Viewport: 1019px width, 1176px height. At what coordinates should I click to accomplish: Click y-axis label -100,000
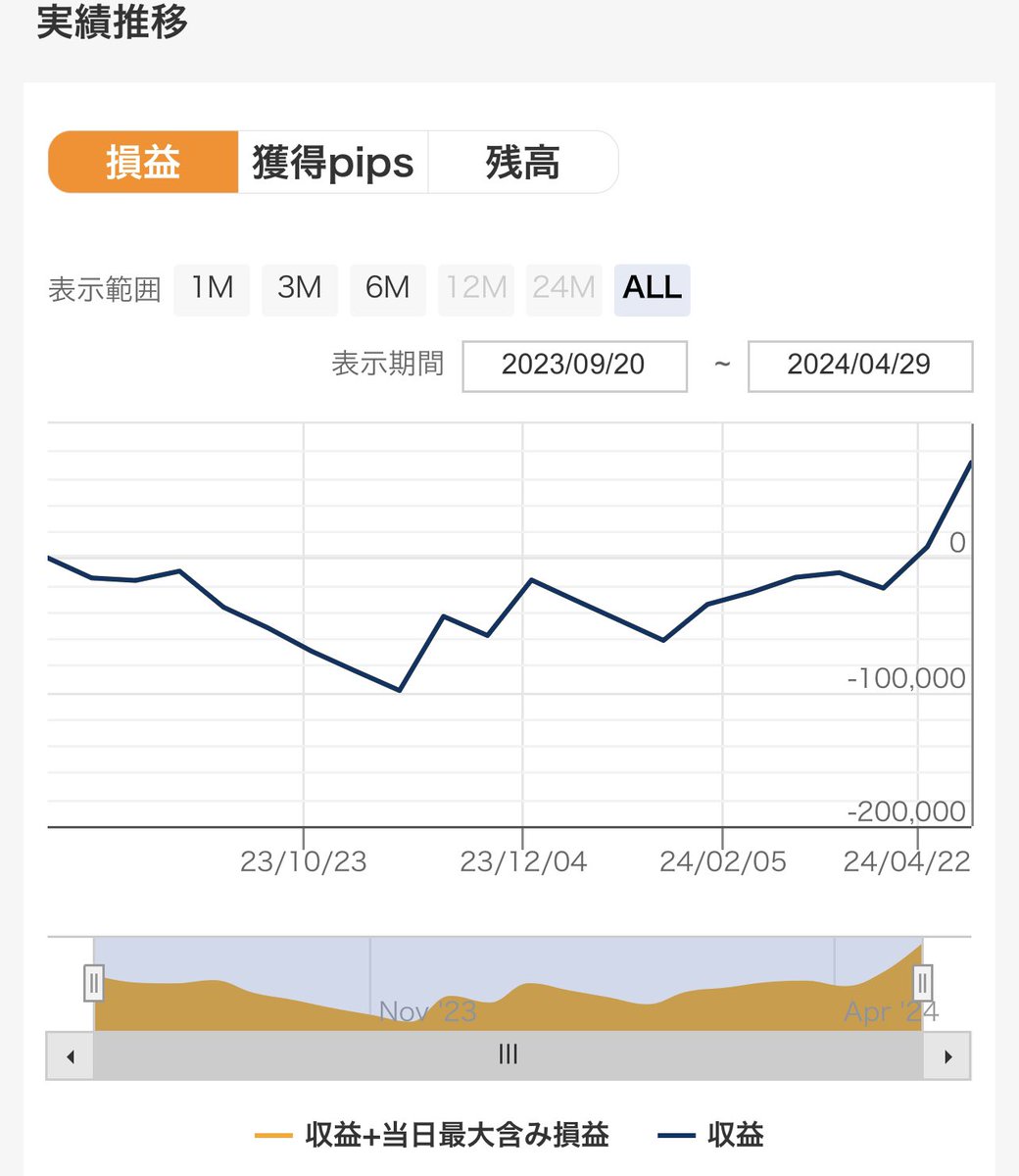coord(906,678)
